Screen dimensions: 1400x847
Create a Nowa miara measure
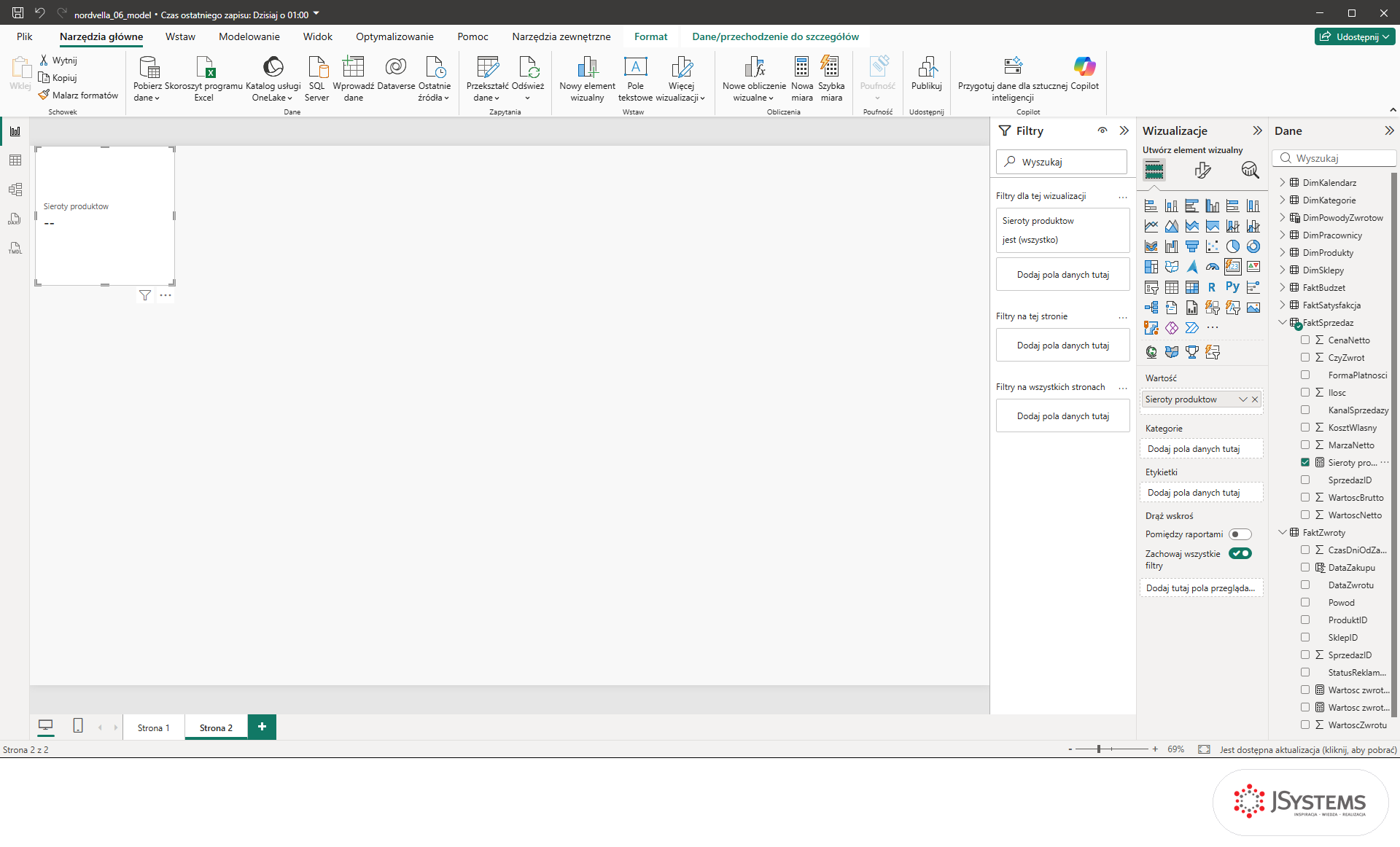pos(802,78)
